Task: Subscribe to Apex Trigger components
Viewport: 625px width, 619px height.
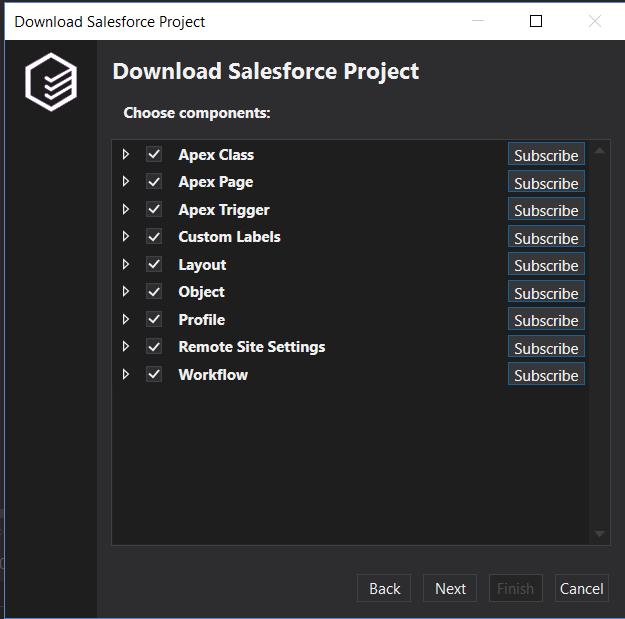Action: pyautogui.click(x=546, y=211)
